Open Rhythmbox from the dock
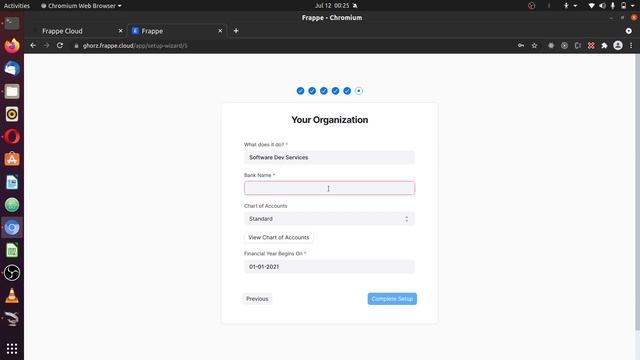 click(x=12, y=114)
